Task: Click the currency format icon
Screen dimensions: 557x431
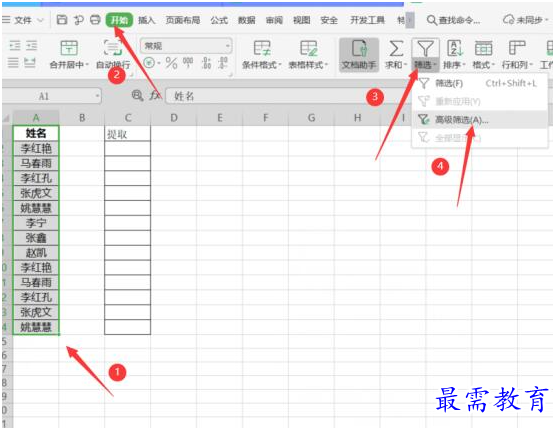Action: pos(149,63)
